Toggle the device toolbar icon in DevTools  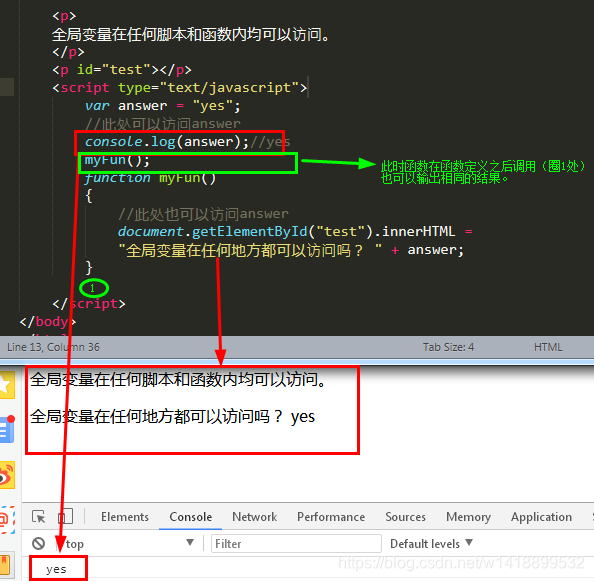(66, 517)
